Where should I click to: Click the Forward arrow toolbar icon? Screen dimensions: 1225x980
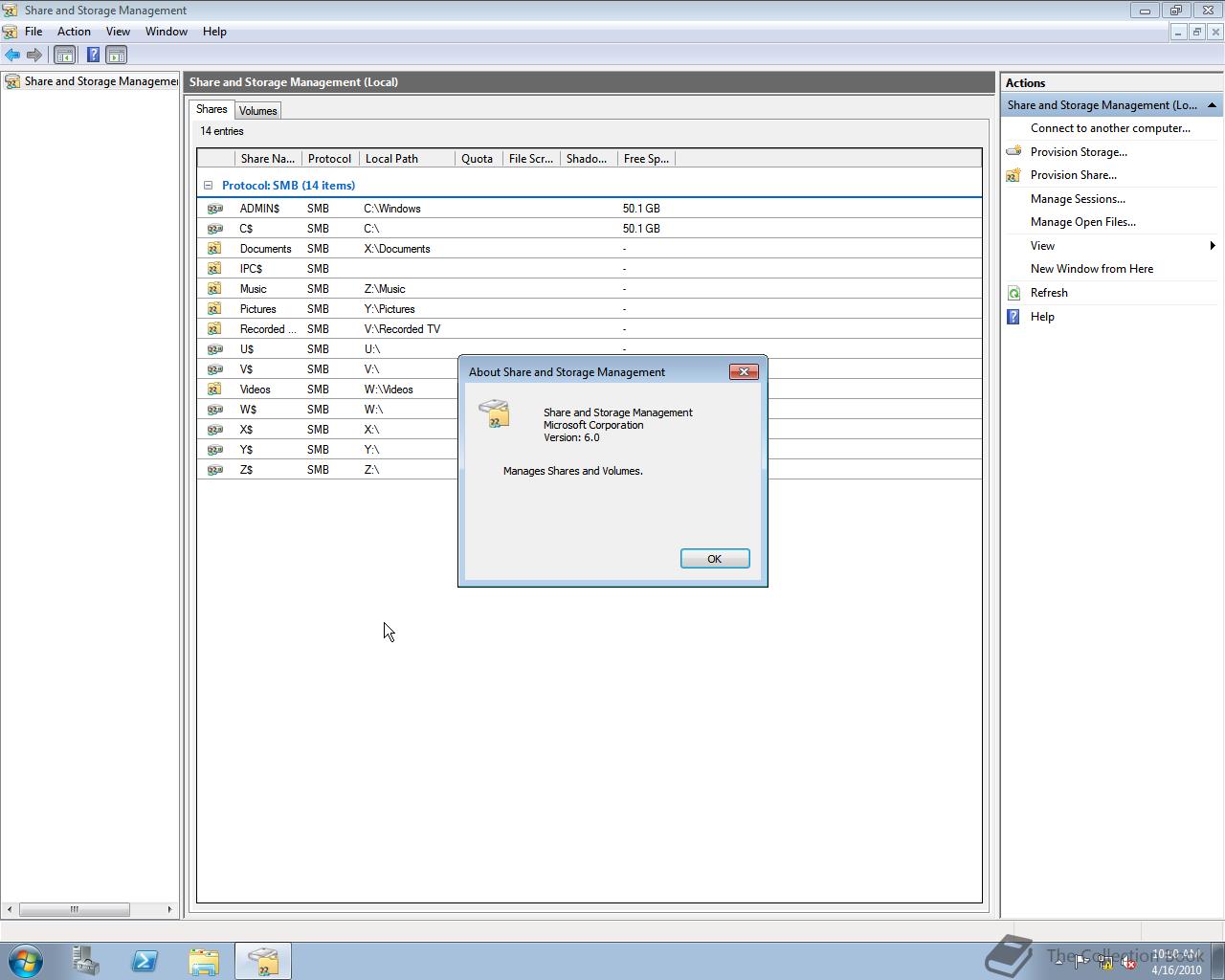click(34, 56)
